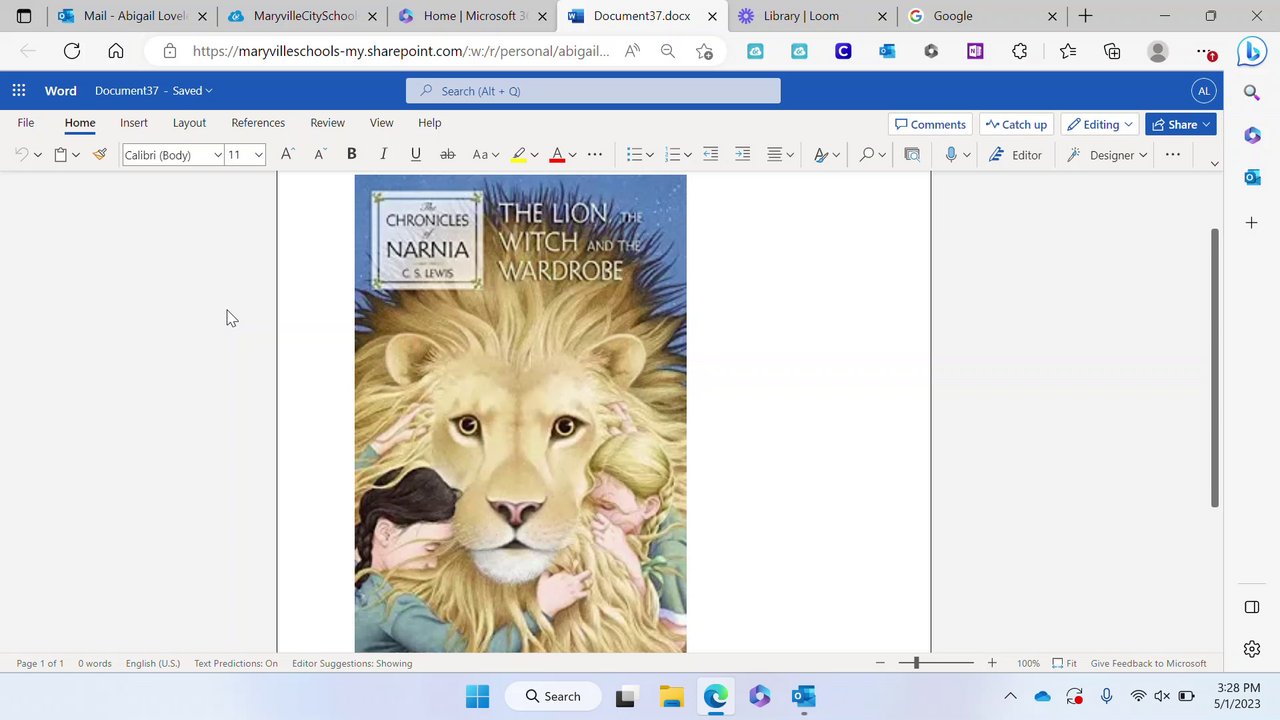This screenshot has width=1280, height=720.
Task: Open the Word app launcher grid
Action: tap(19, 91)
